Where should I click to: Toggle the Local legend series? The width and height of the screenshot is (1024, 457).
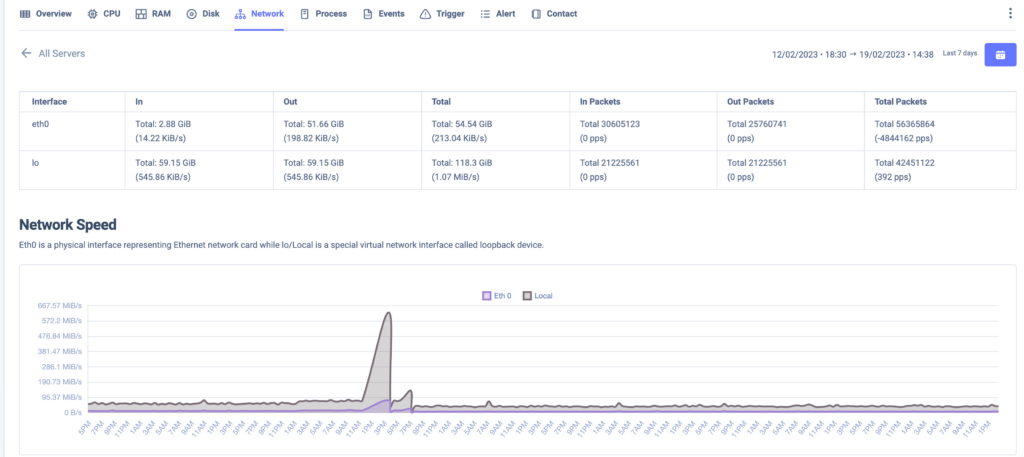click(x=537, y=296)
